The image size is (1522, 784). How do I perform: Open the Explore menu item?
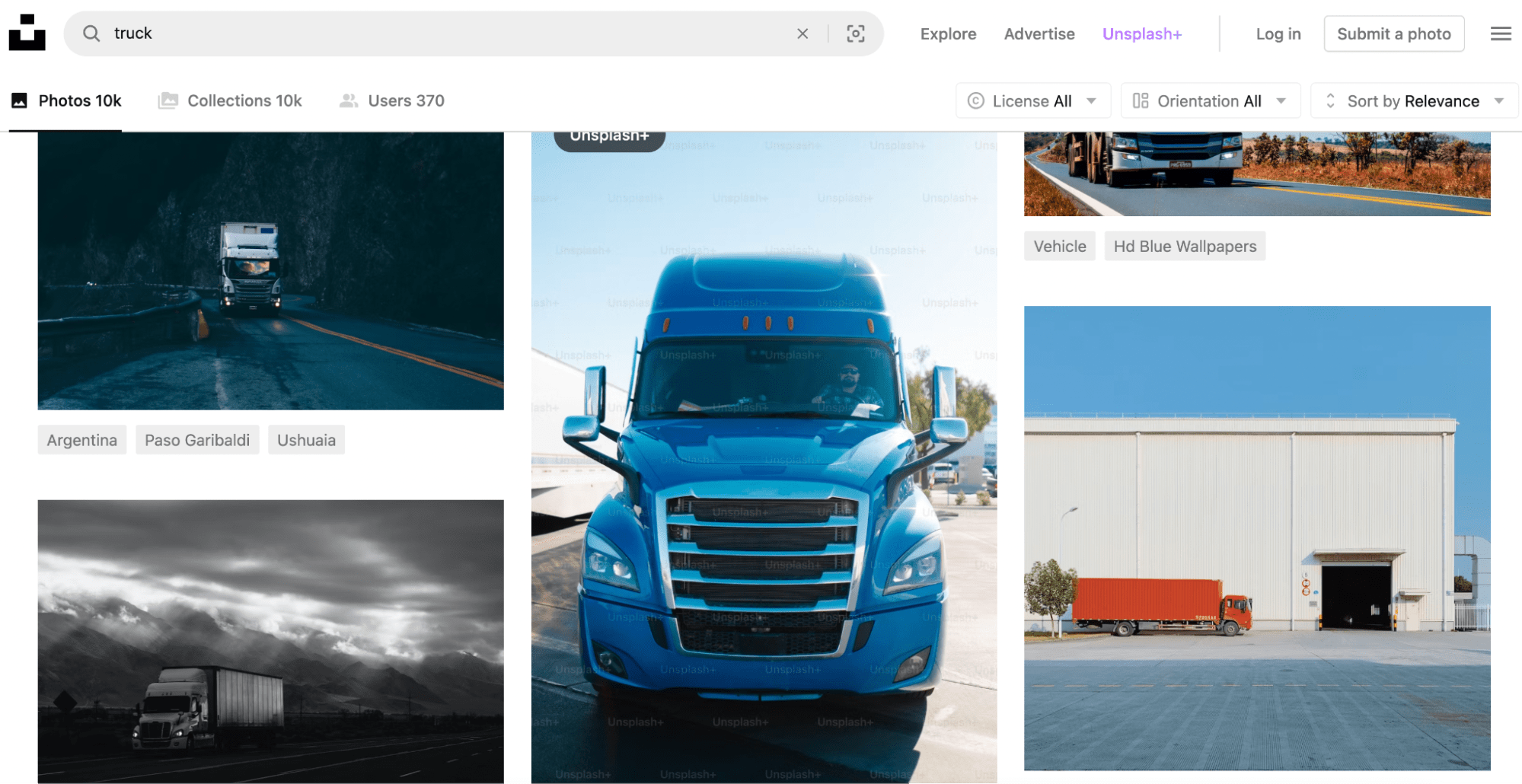(x=947, y=33)
